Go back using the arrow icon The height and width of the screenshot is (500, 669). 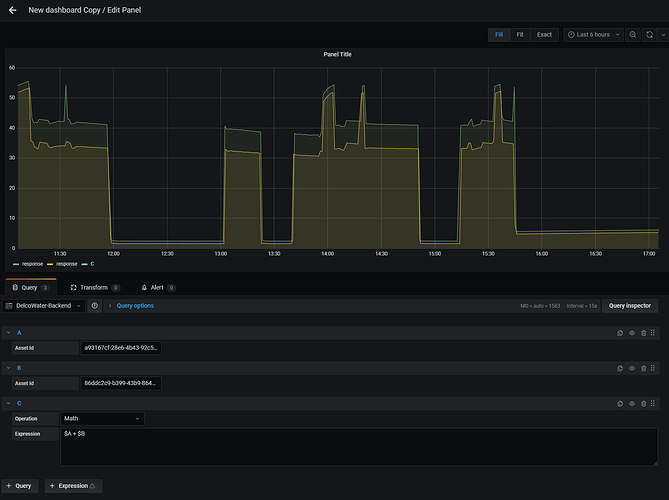point(12,10)
